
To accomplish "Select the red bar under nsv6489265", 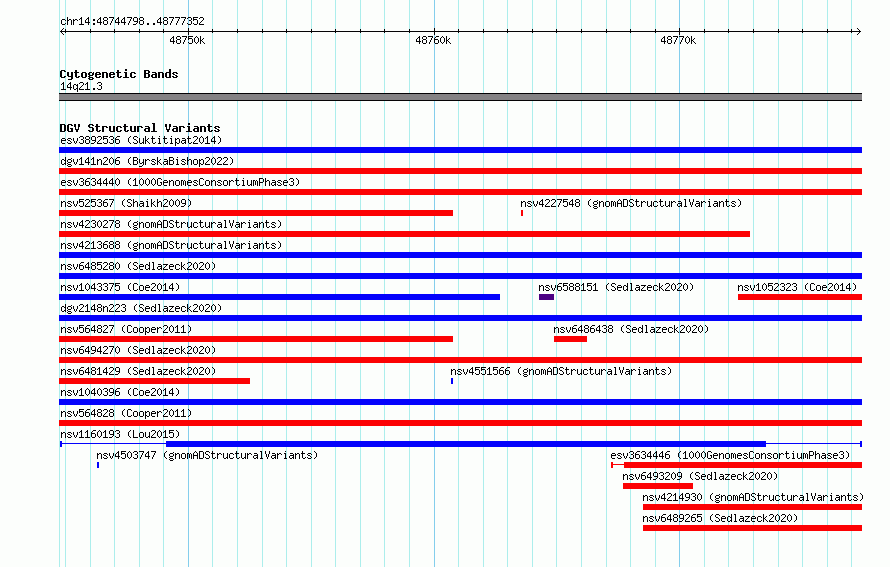I will [752, 528].
